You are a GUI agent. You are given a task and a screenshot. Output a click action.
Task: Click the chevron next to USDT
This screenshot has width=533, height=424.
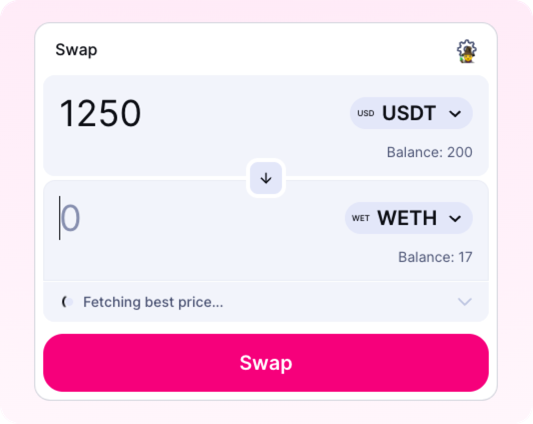[455, 114]
